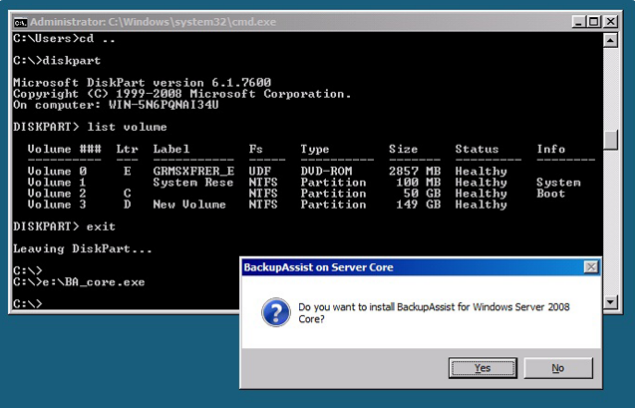Click the 'Label' column header

point(171,149)
